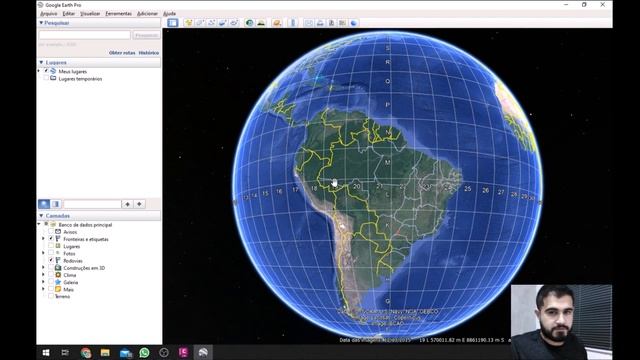Open File Explorer from the taskbar
640x360 pixels.
(105, 353)
